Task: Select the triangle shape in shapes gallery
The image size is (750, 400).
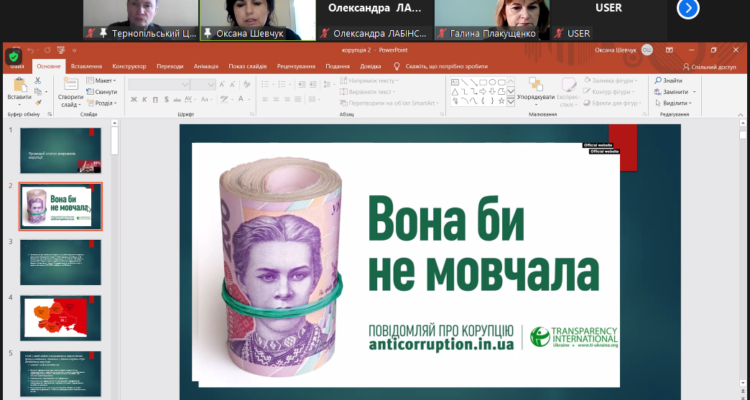Action: tap(455, 92)
